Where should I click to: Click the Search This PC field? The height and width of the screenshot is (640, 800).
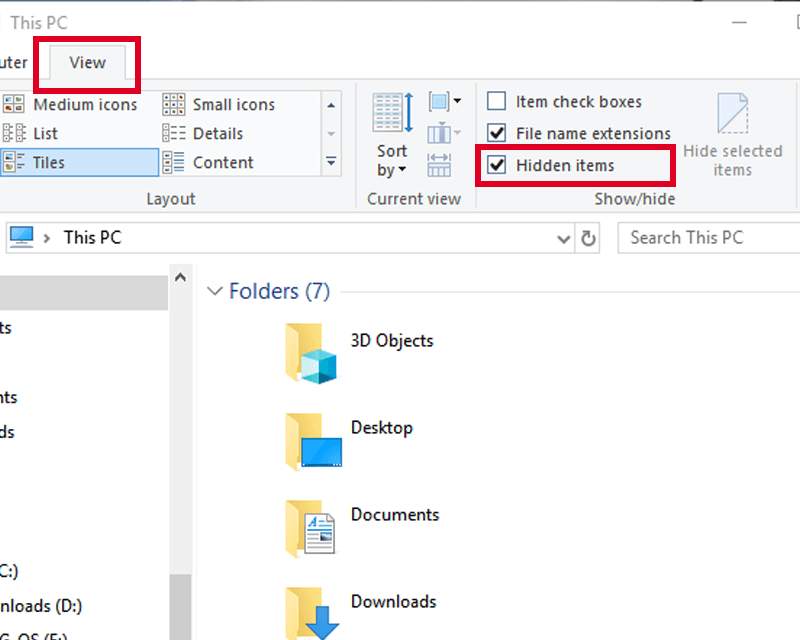click(x=709, y=238)
